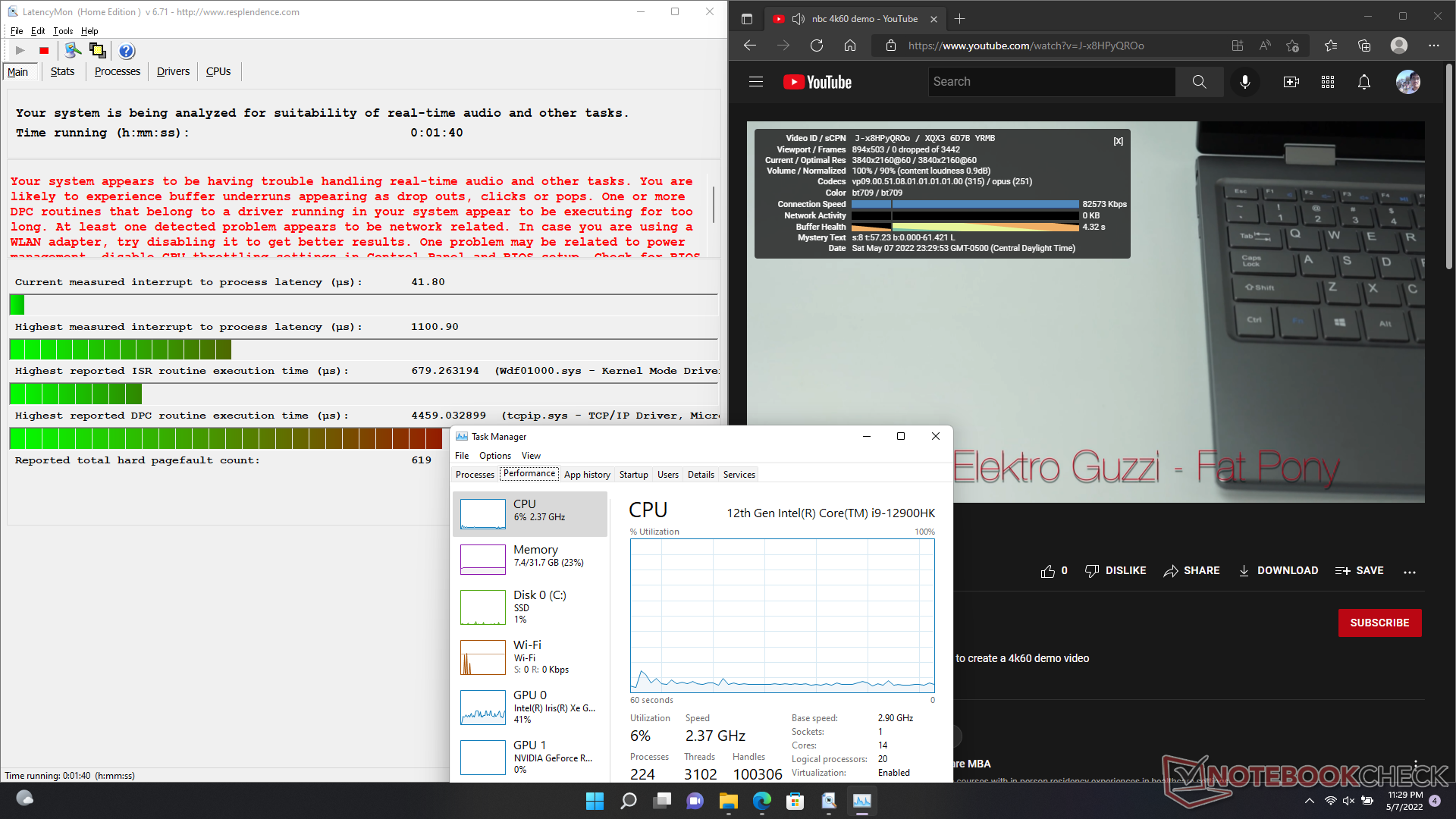1456x819 pixels.
Task: Click the red Stop monitoring button
Action: click(x=44, y=51)
